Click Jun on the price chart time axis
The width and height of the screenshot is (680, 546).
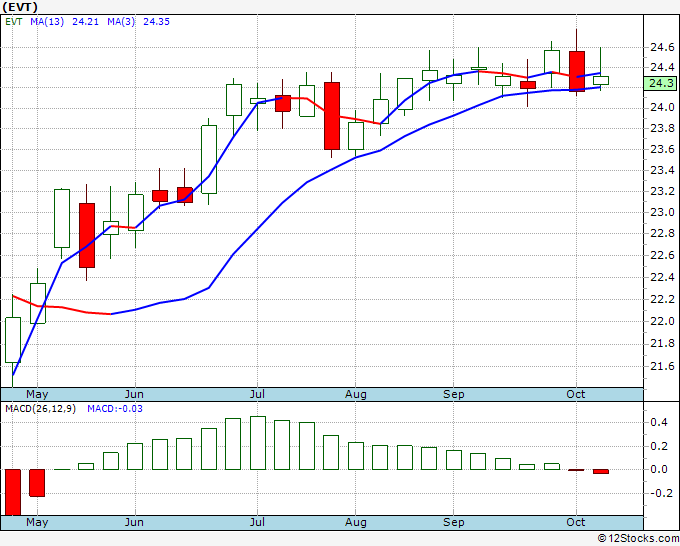tap(134, 394)
